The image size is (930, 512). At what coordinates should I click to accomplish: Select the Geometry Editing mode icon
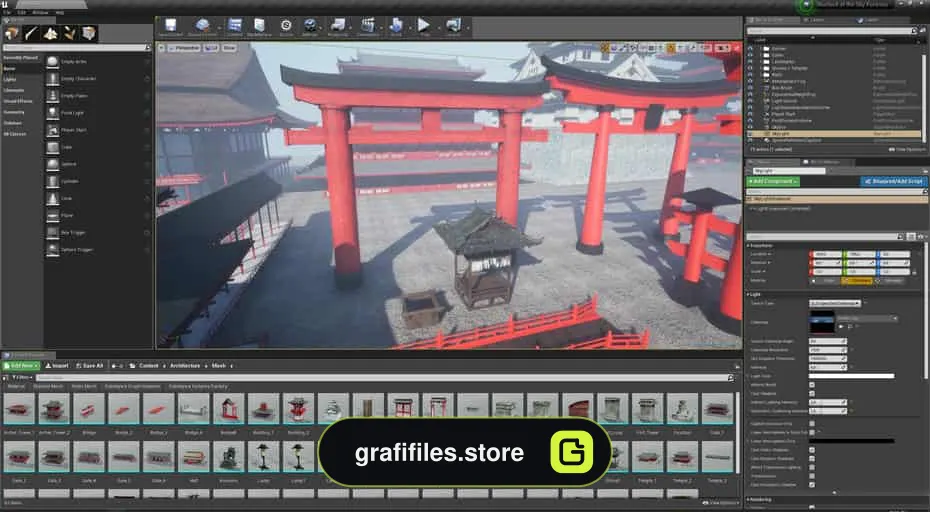[x=88, y=33]
